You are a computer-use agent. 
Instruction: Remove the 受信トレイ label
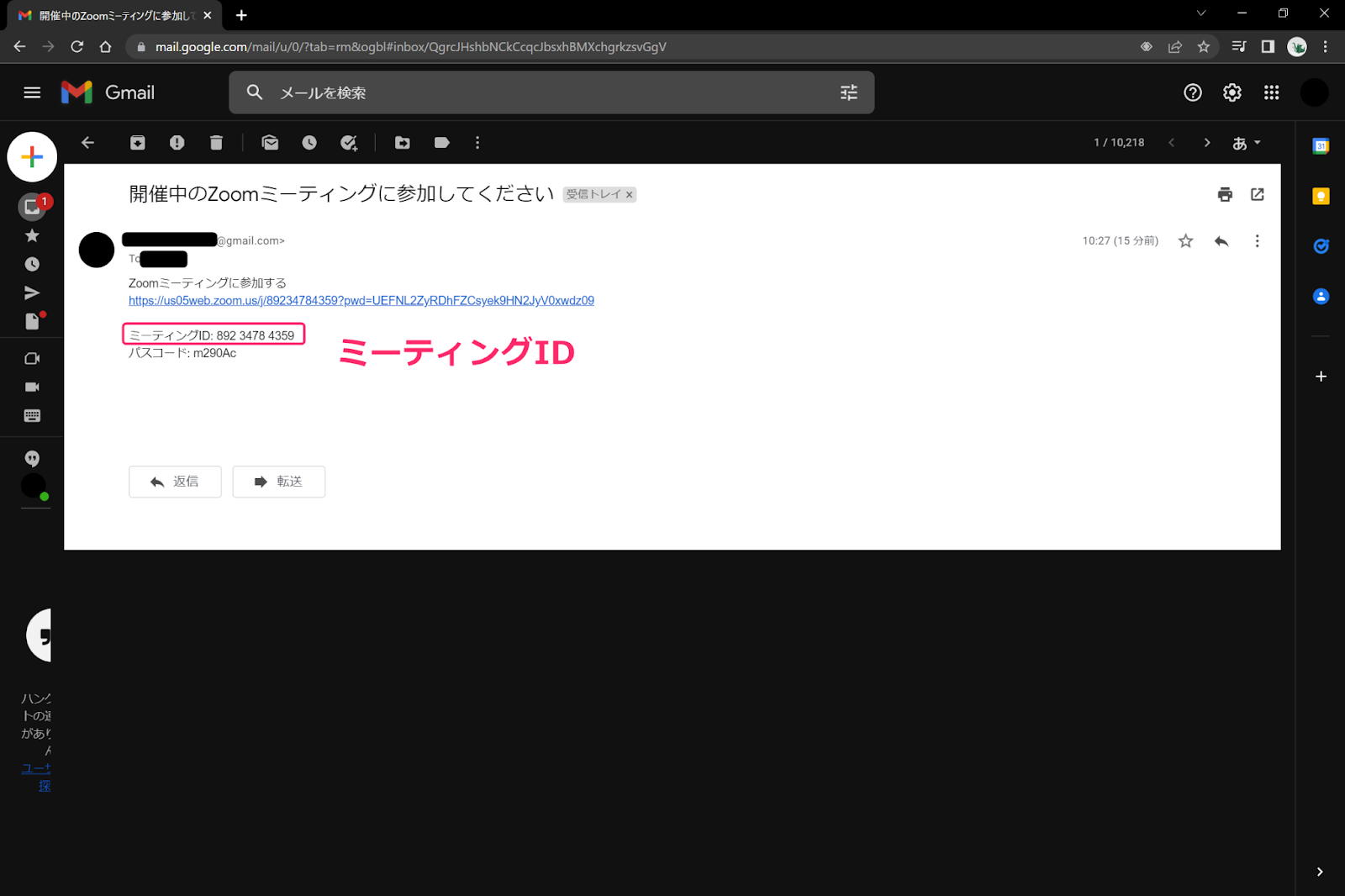click(x=629, y=194)
